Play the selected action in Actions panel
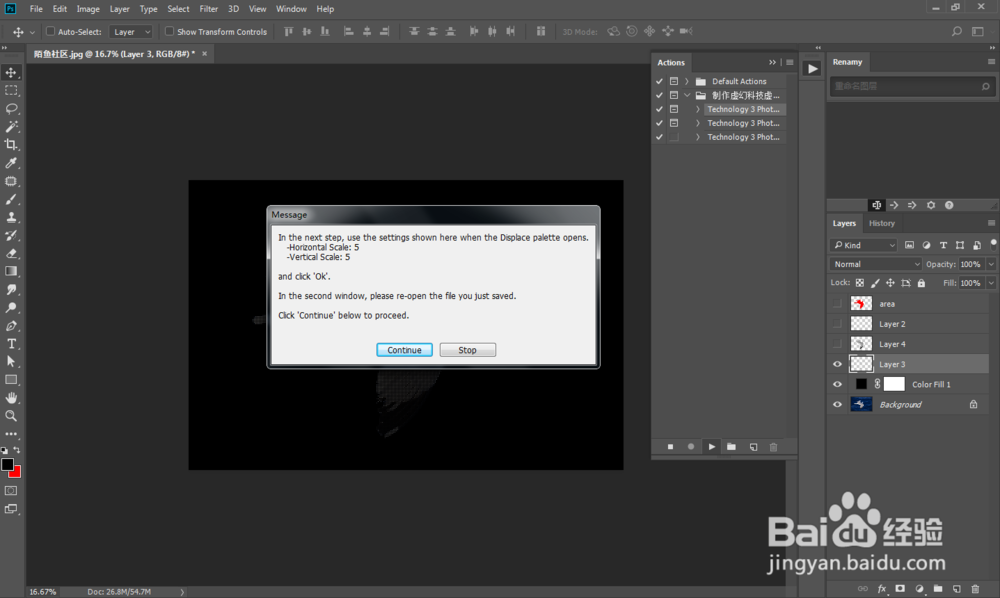 pos(711,447)
